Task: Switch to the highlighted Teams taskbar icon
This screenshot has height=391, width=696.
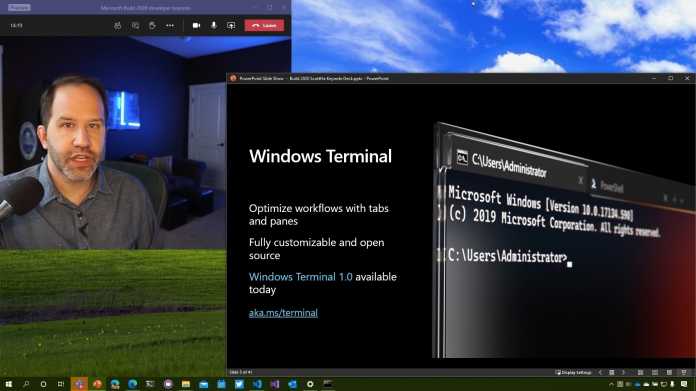Action: (x=79, y=384)
